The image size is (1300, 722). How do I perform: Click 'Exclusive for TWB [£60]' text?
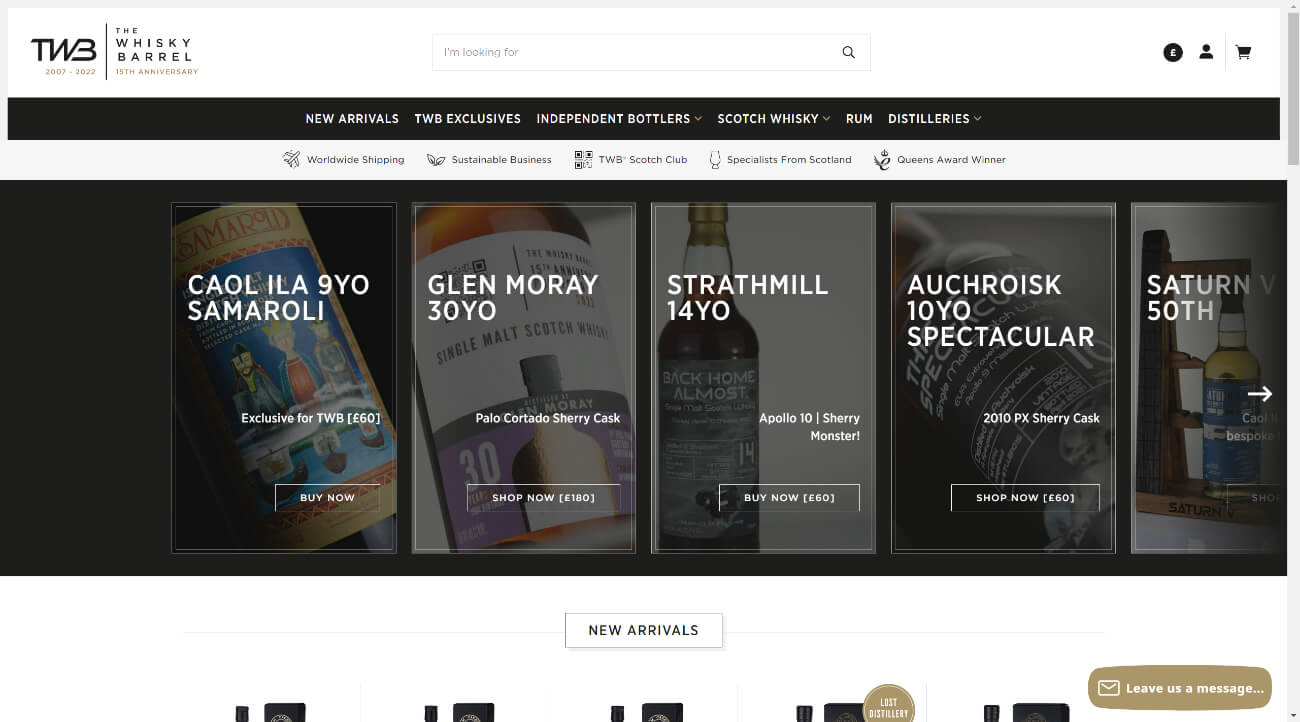310,418
